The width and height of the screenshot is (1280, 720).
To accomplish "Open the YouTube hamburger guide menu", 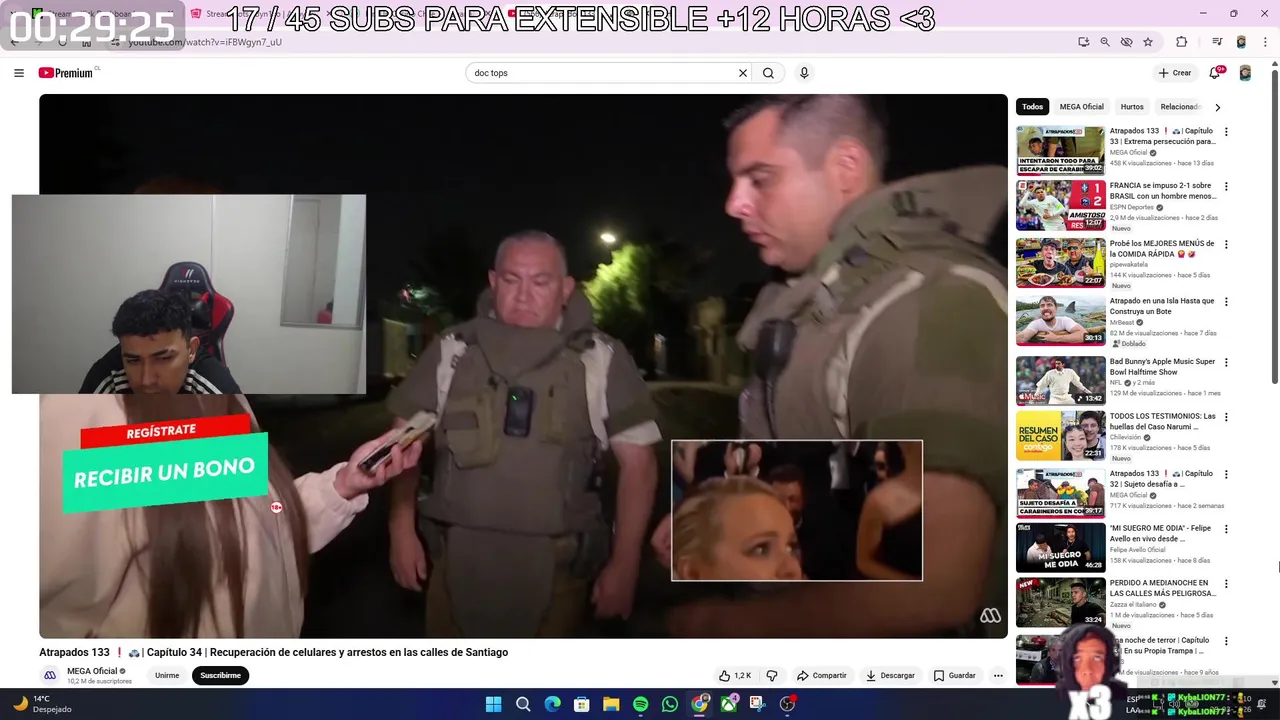I will tap(18, 73).
